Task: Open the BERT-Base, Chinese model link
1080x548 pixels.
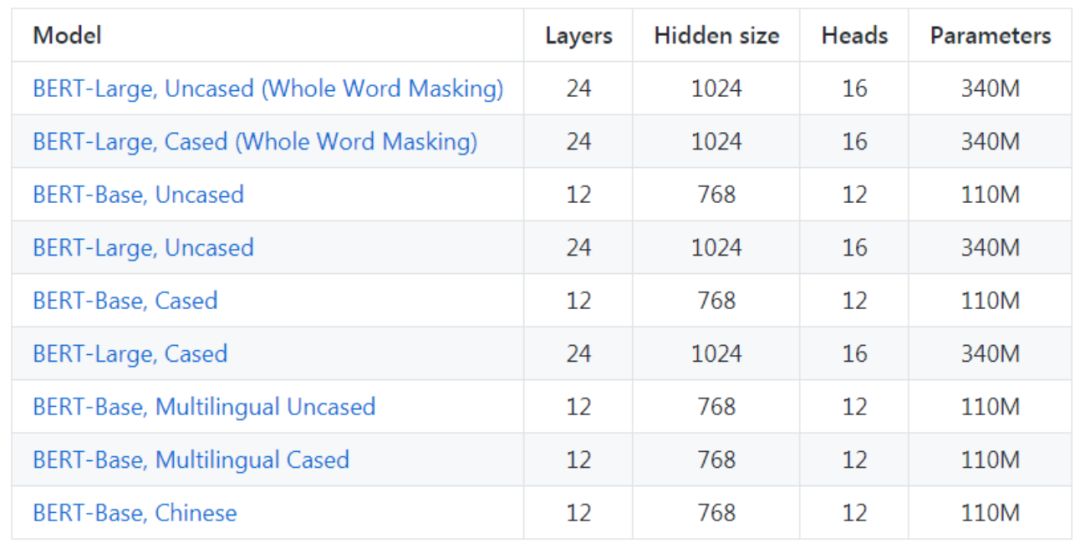Action: [x=135, y=513]
